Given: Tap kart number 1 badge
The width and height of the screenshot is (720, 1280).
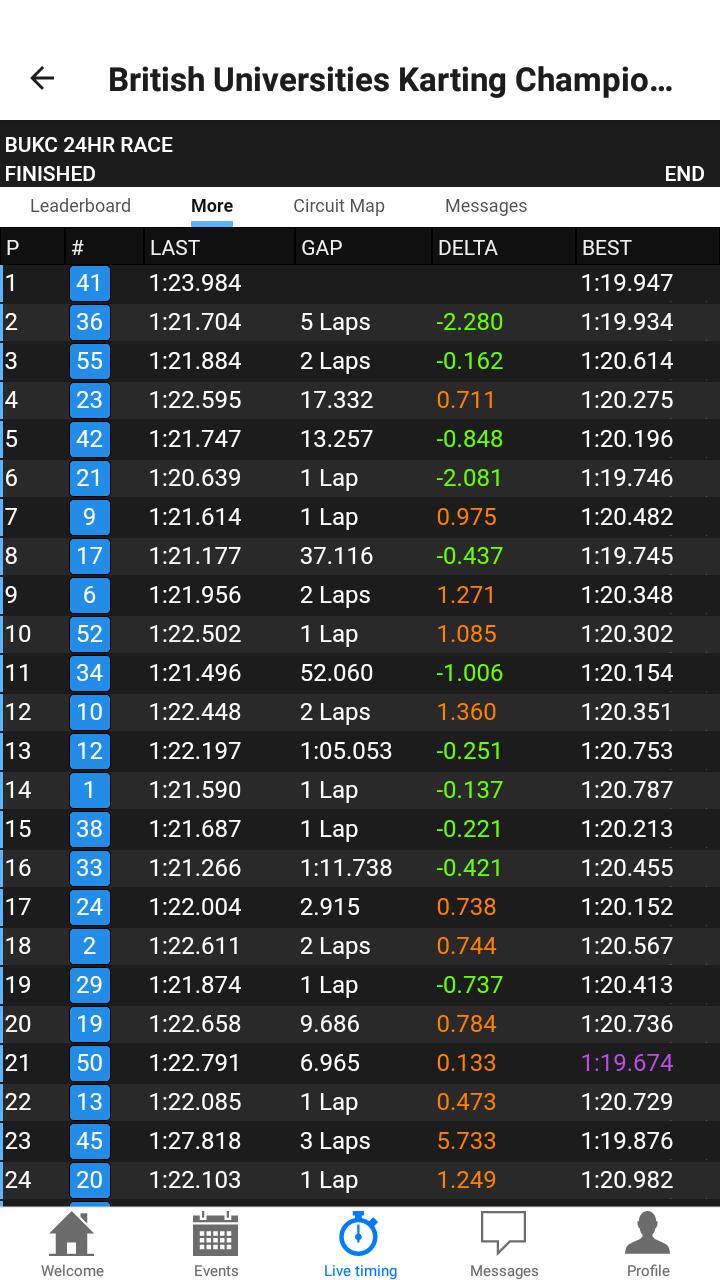Looking at the screenshot, I should [90, 790].
